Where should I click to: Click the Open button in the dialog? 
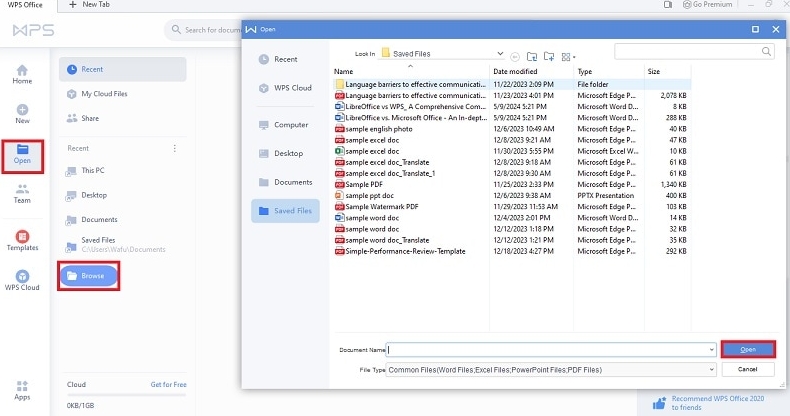point(748,350)
